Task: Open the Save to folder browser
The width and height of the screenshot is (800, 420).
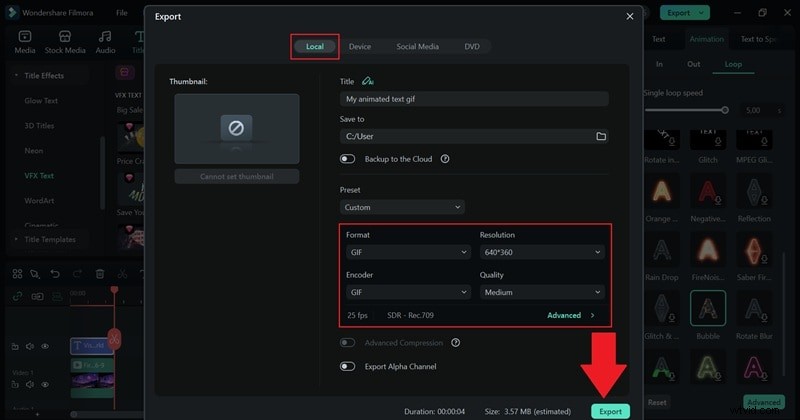Action: (x=601, y=136)
